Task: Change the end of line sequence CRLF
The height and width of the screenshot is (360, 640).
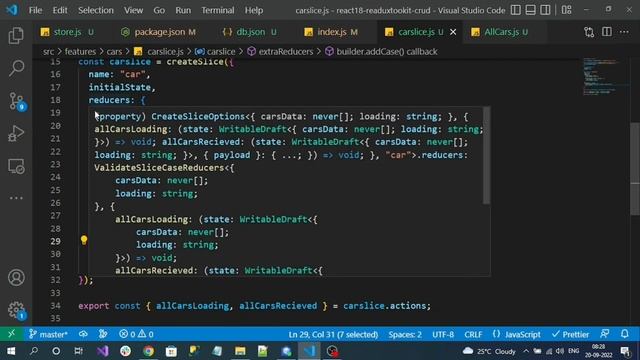Action: pos(473,334)
